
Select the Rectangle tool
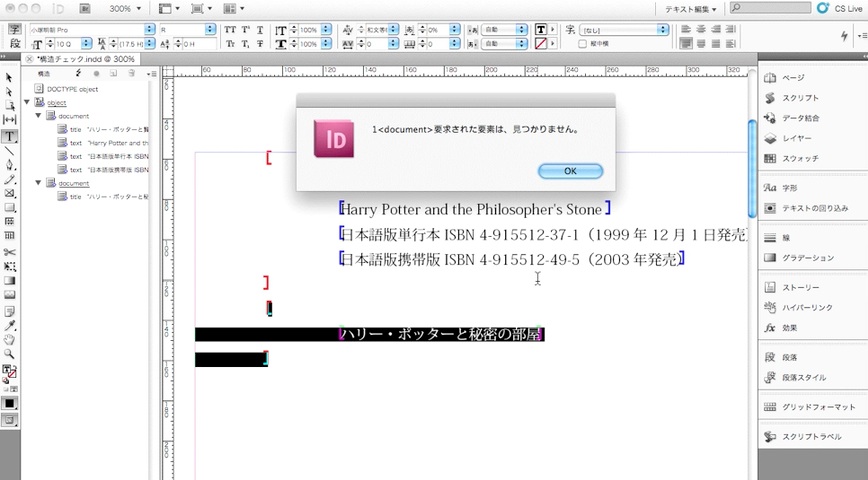[x=9, y=208]
